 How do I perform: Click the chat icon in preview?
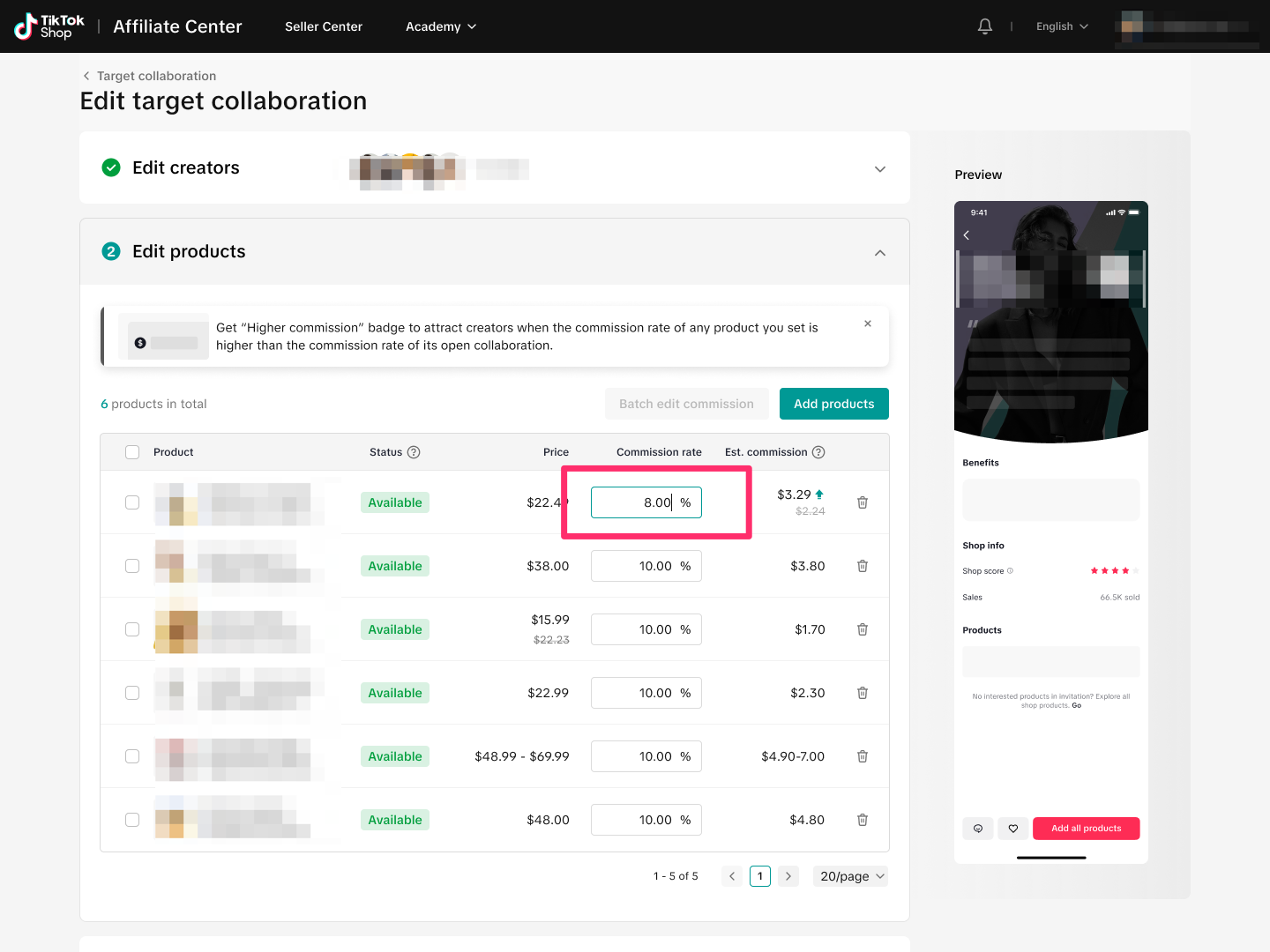pyautogui.click(x=978, y=829)
